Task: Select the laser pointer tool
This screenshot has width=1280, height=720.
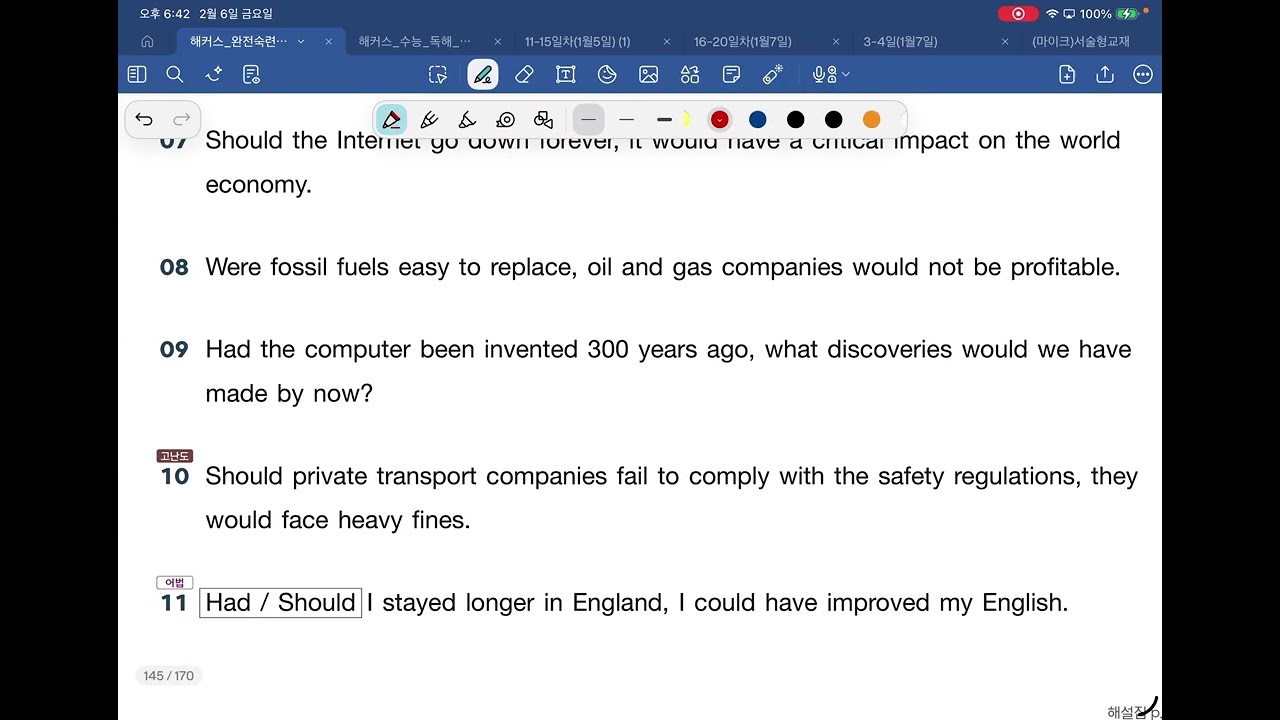Action: click(x=772, y=75)
